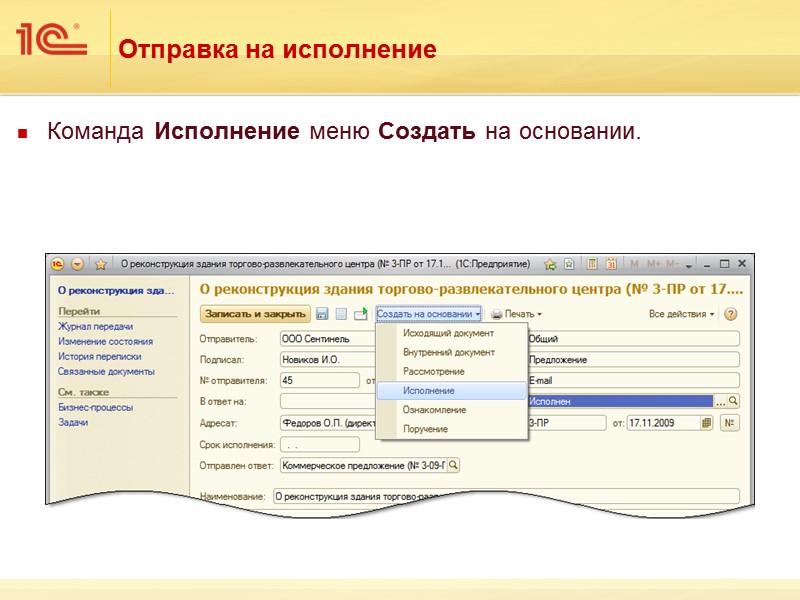Click the Записать и закрыть button
Screen dimensions: 800x600
click(255, 314)
